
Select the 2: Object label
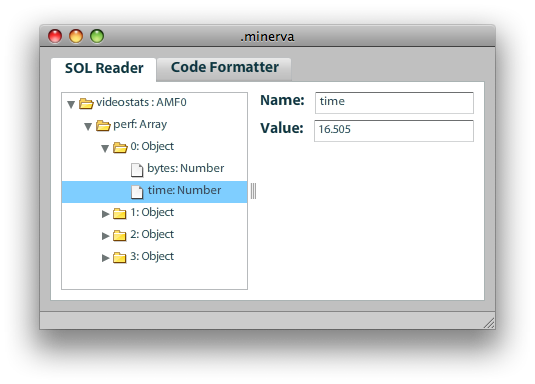click(152, 234)
